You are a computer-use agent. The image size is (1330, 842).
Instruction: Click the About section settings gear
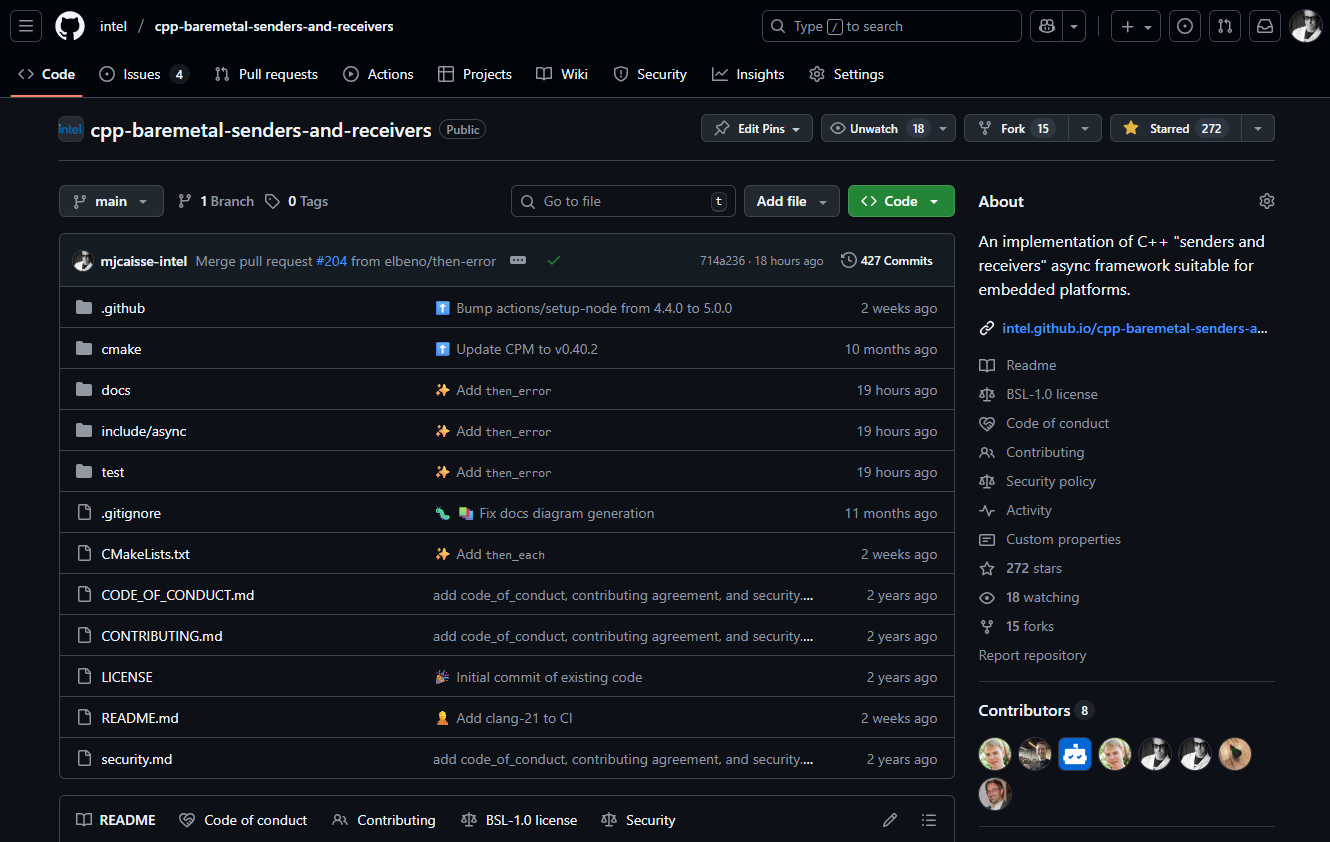pyautogui.click(x=1266, y=201)
